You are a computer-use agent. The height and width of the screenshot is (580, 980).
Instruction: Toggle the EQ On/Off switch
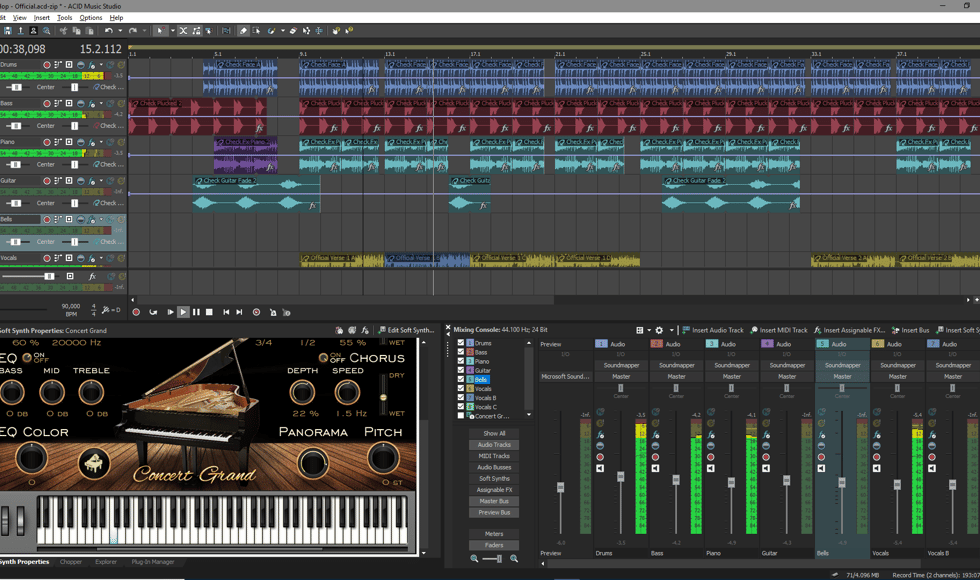28,358
